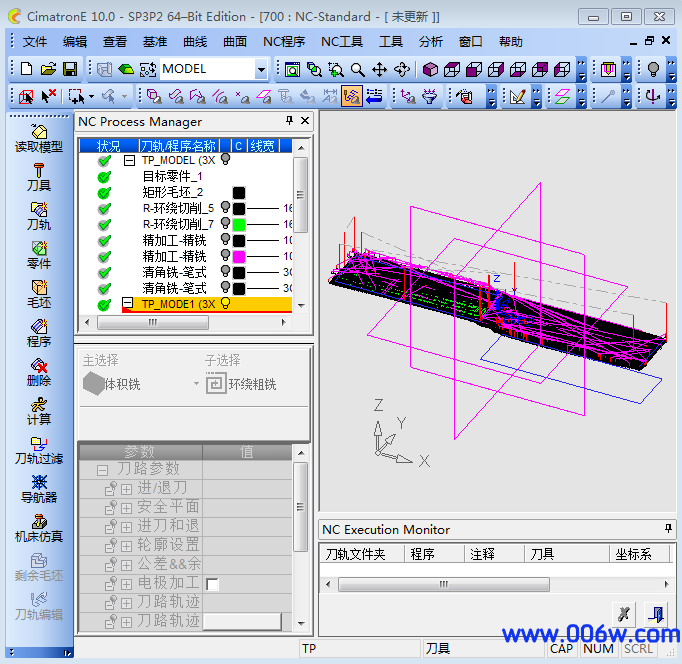Toggle visibility bulb of R-环绕切削_7
The width and height of the screenshot is (682, 664).
tap(225, 223)
